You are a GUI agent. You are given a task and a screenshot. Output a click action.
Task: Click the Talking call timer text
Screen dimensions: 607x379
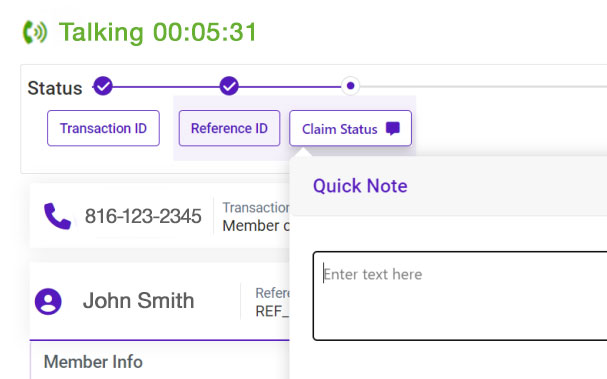[x=158, y=32]
